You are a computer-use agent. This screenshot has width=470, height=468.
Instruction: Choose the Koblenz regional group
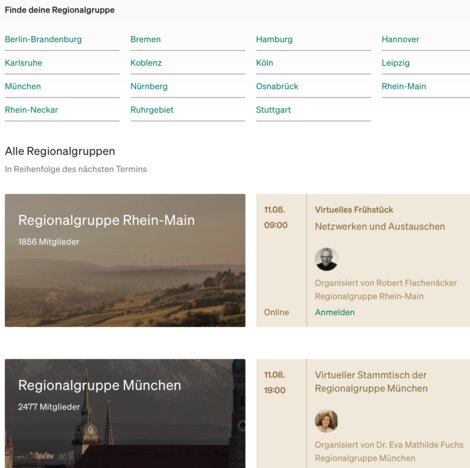point(146,63)
